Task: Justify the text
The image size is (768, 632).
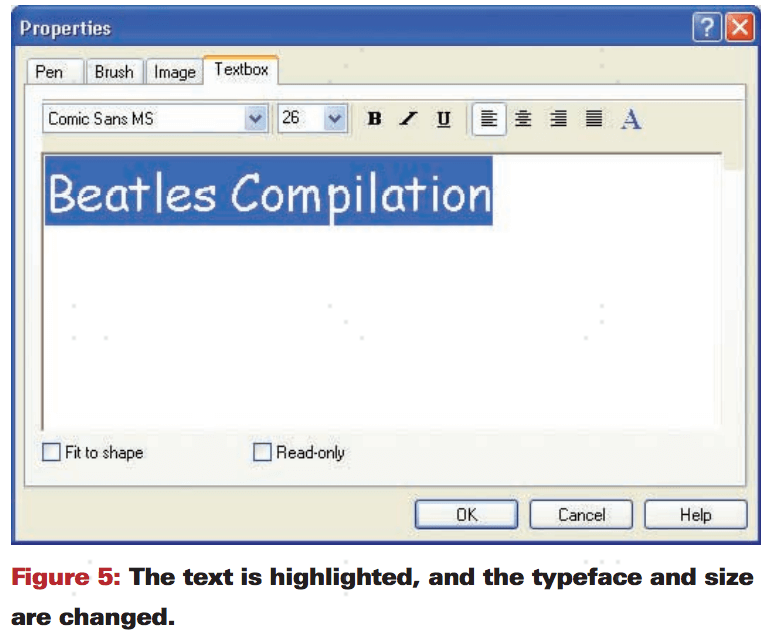Action: (594, 119)
